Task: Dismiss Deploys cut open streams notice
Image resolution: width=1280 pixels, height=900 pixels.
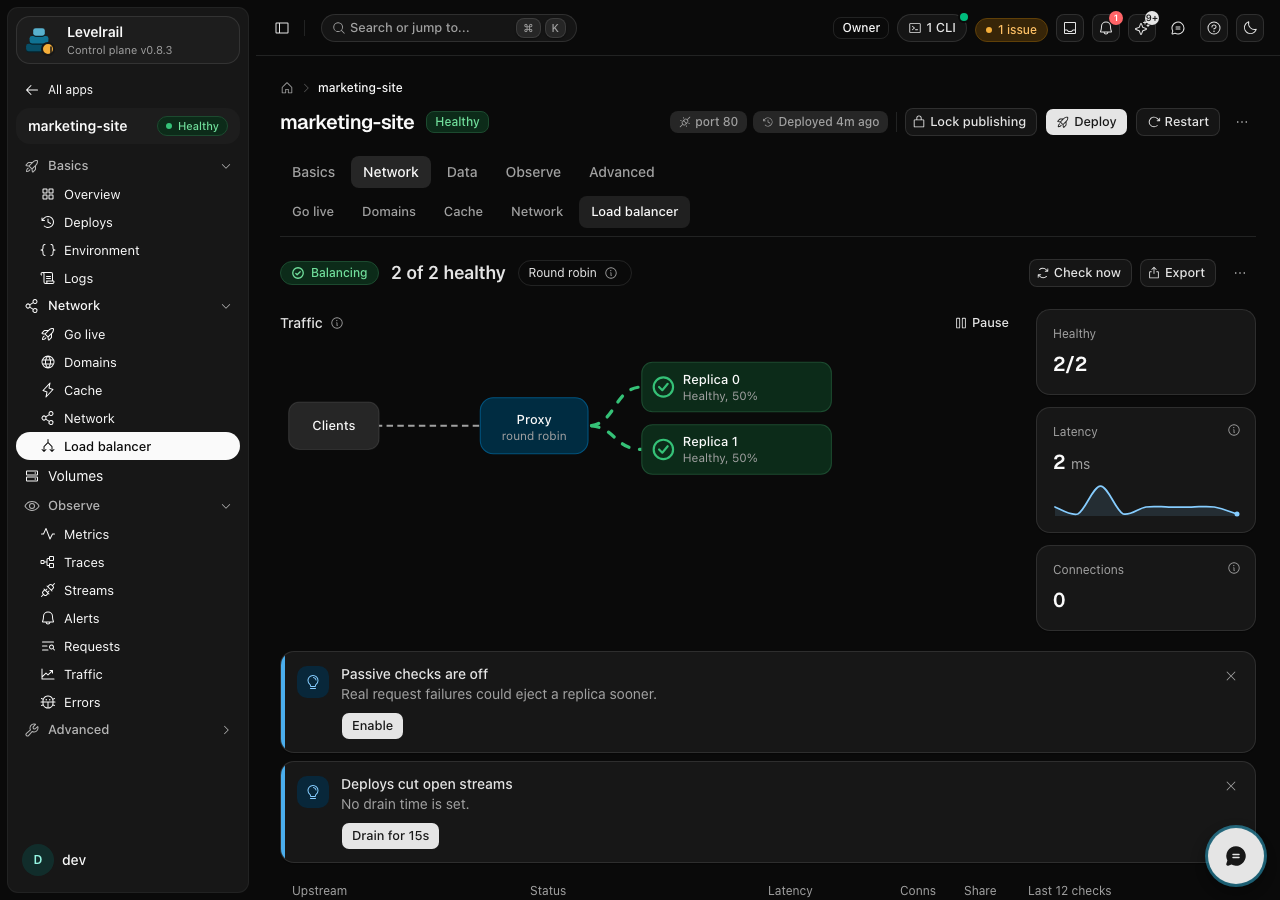Action: (x=1231, y=786)
